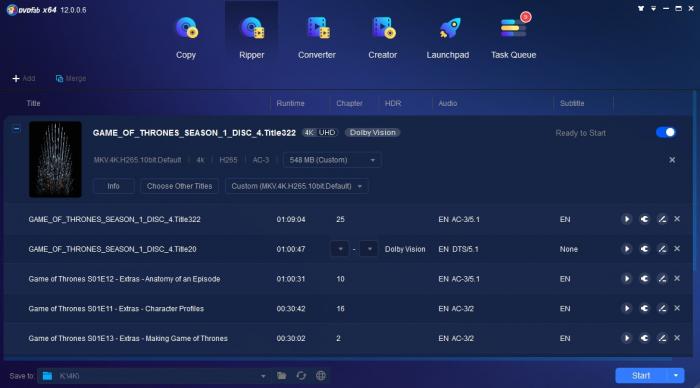Click the globe icon in bottom bar
The width and height of the screenshot is (700, 388).
tap(321, 376)
